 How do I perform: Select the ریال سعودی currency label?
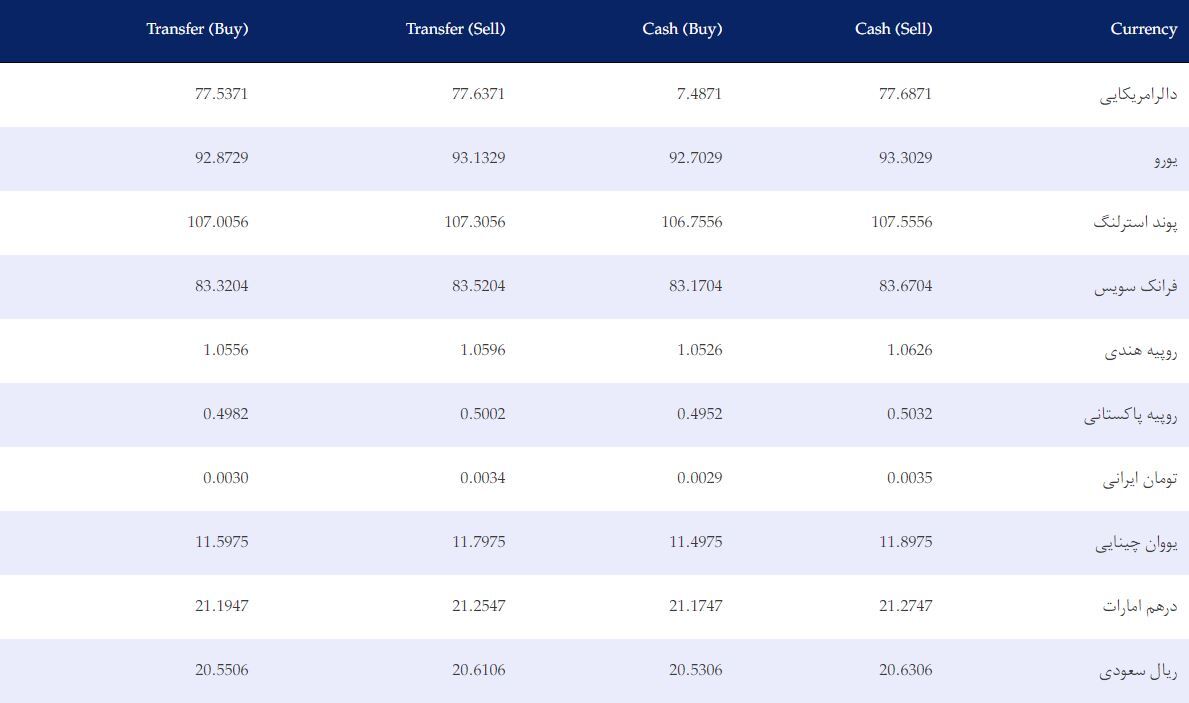[1138, 671]
